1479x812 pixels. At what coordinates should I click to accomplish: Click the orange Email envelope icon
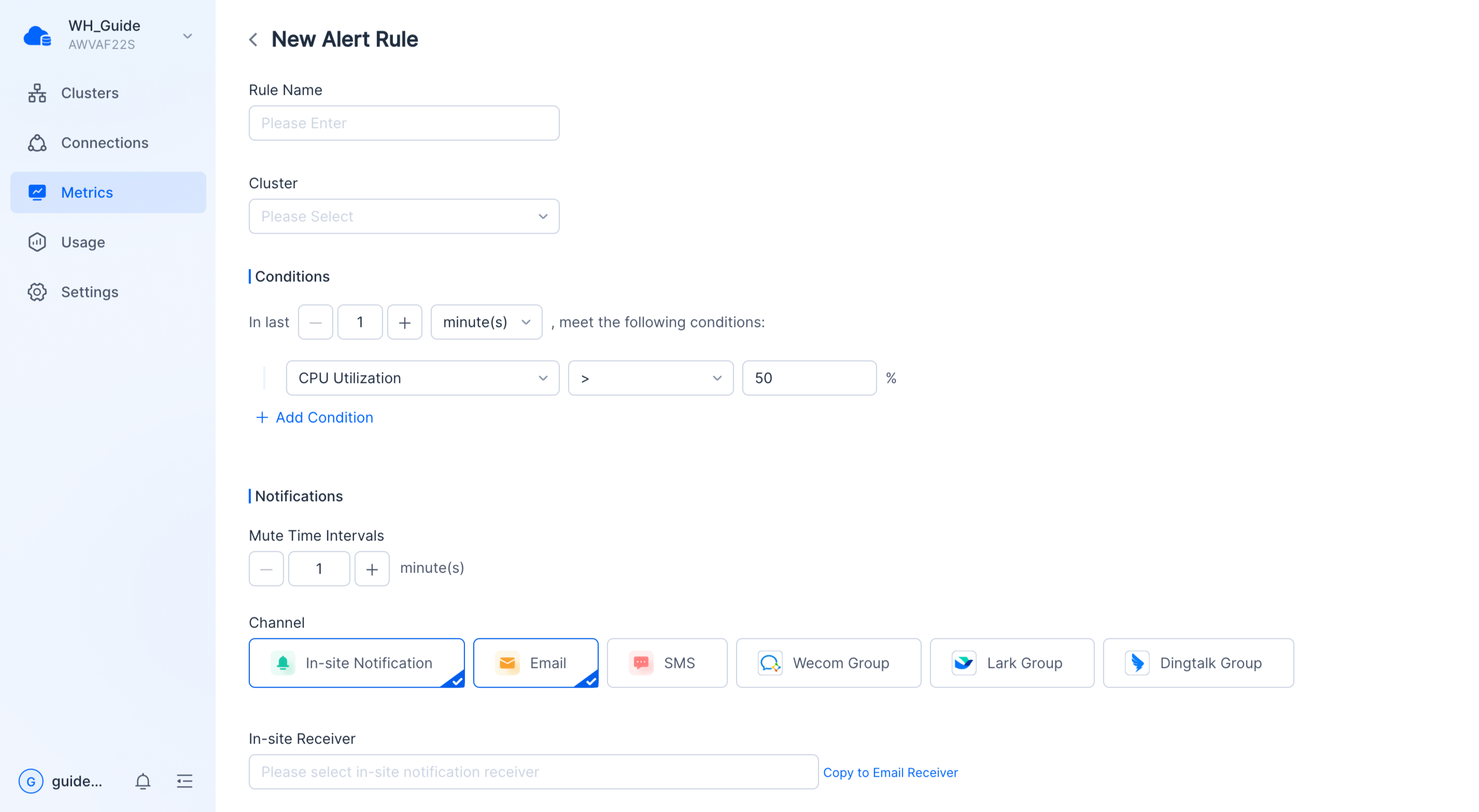pos(507,663)
